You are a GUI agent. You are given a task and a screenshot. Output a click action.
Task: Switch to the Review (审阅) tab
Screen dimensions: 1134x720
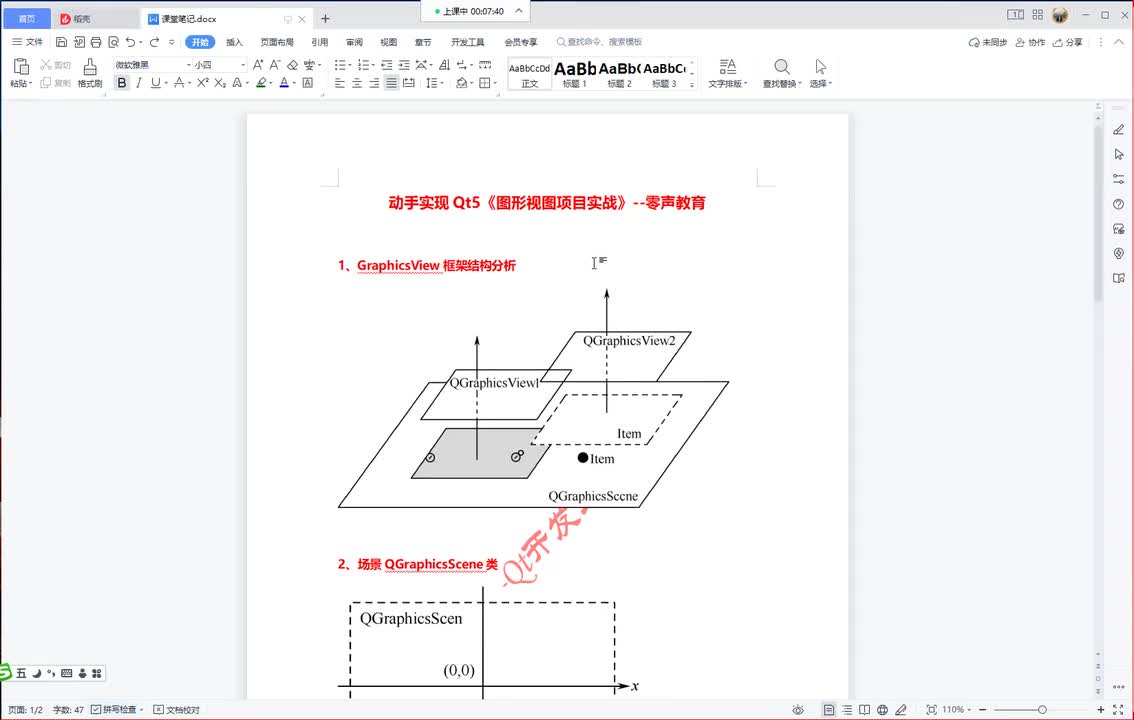point(354,42)
